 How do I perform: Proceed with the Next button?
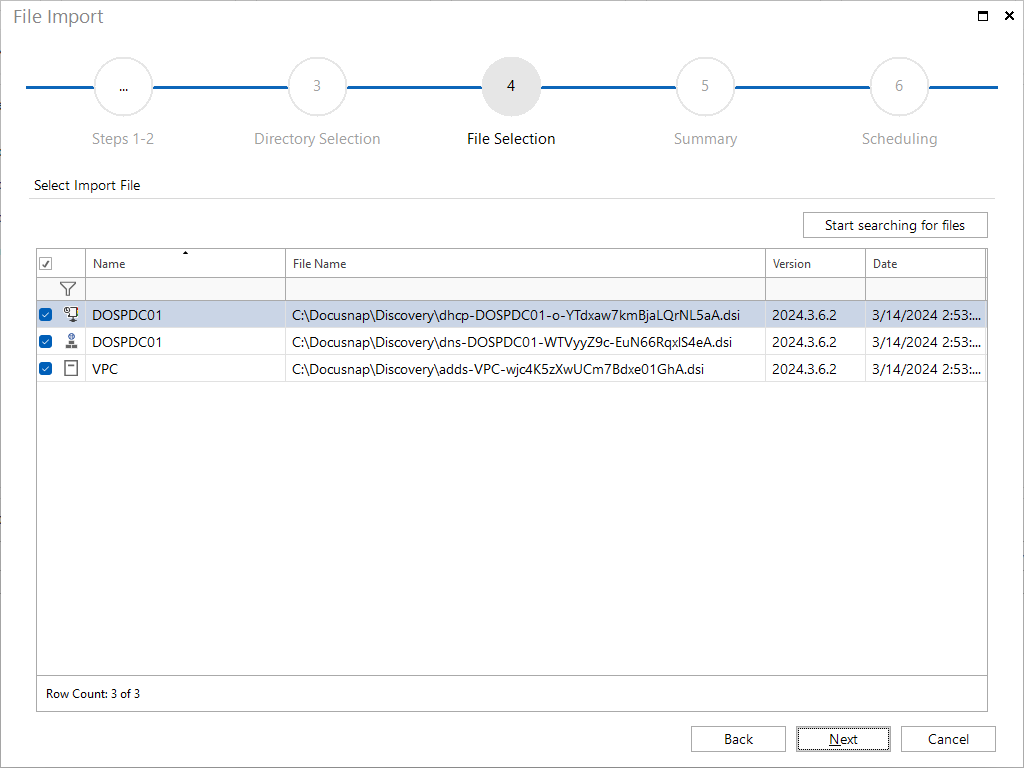[843, 739]
